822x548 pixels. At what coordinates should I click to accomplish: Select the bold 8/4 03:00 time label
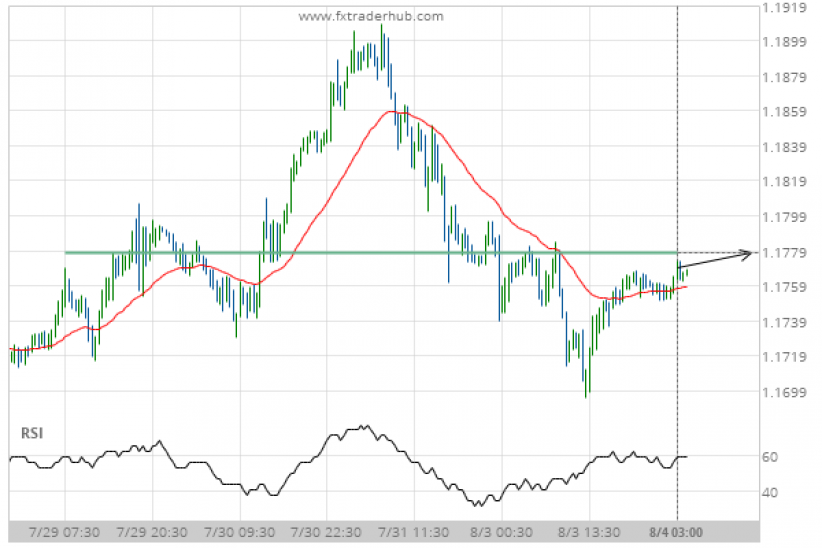pyautogui.click(x=676, y=533)
